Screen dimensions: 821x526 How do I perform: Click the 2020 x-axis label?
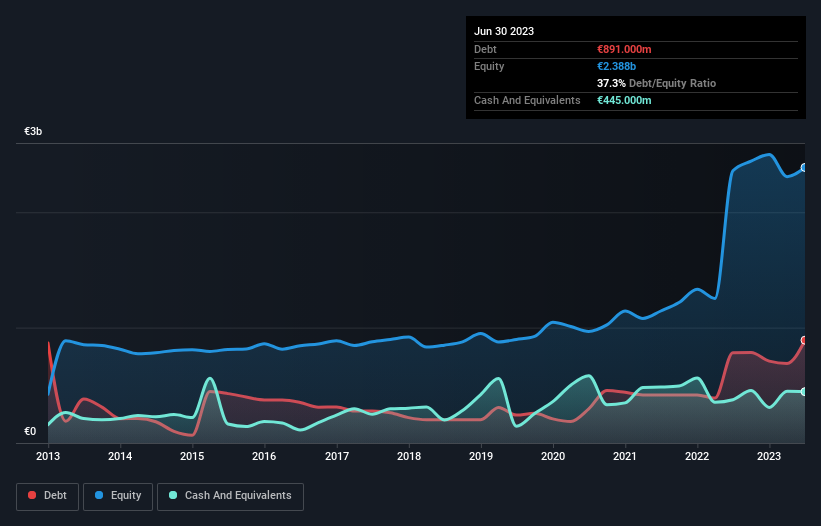553,456
